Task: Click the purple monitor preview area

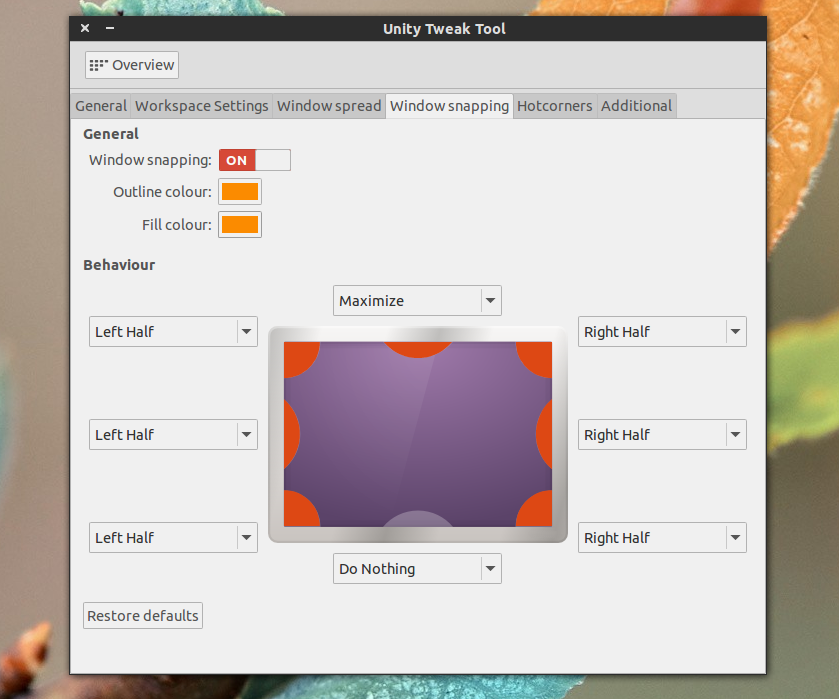Action: [418, 434]
